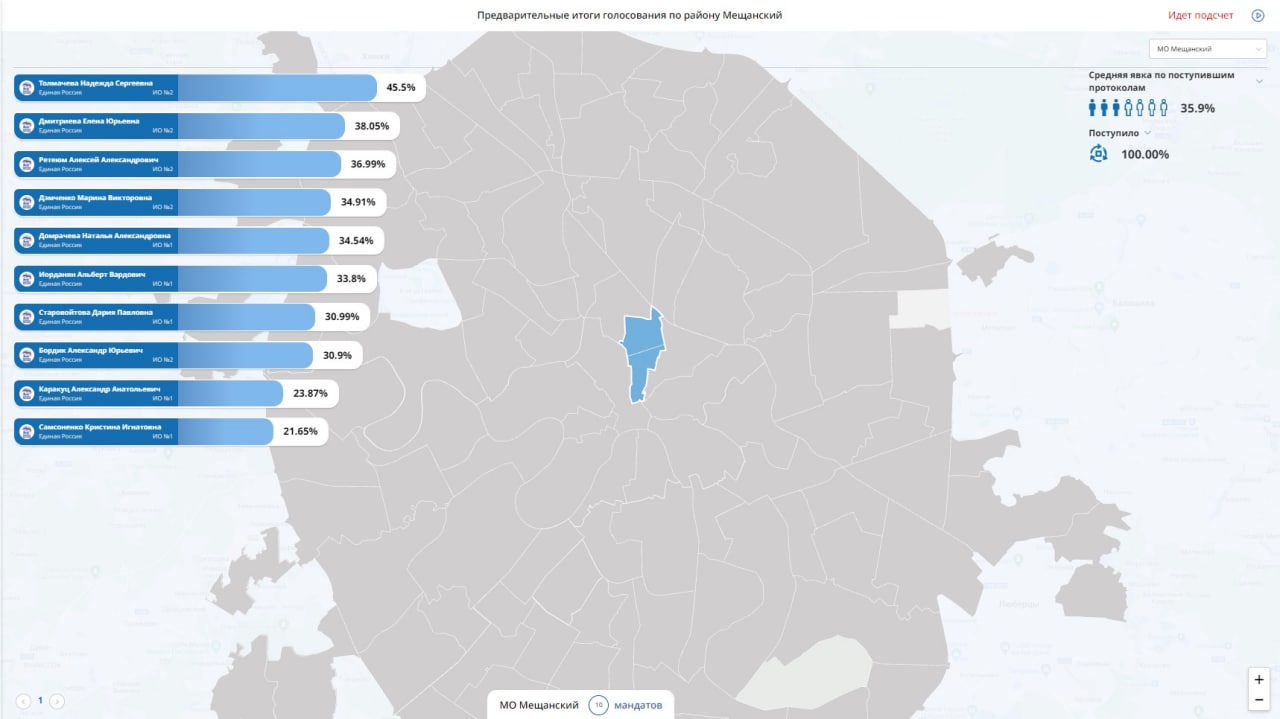Click party logo of Ретеюм Алексей Александрович

pyautogui.click(x=27, y=164)
